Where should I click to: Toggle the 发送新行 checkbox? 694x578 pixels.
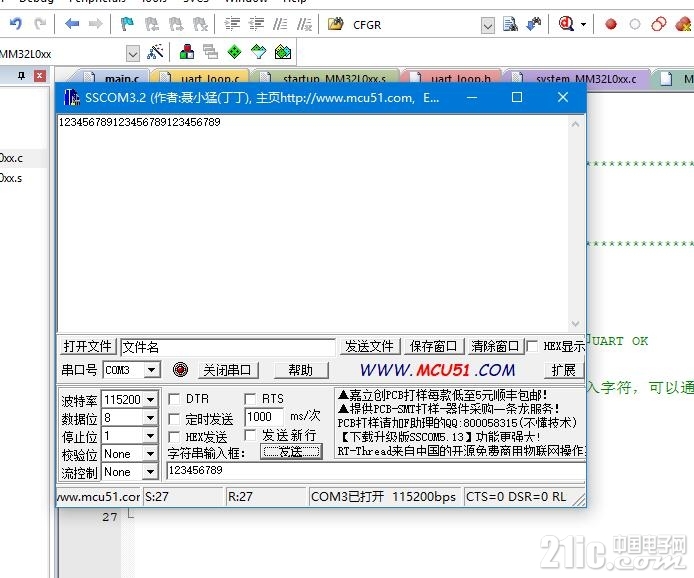(250, 435)
